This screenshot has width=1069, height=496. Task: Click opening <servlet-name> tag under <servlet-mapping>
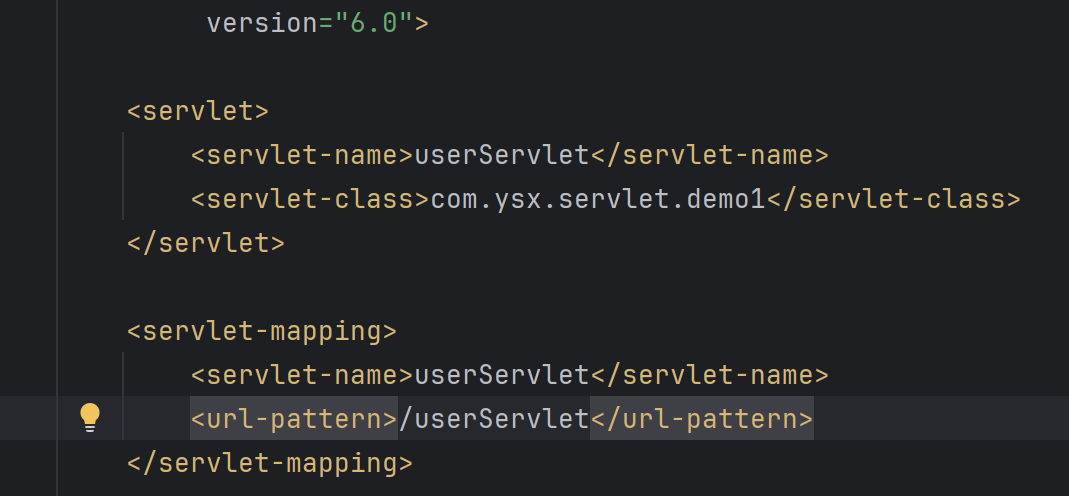(x=303, y=375)
